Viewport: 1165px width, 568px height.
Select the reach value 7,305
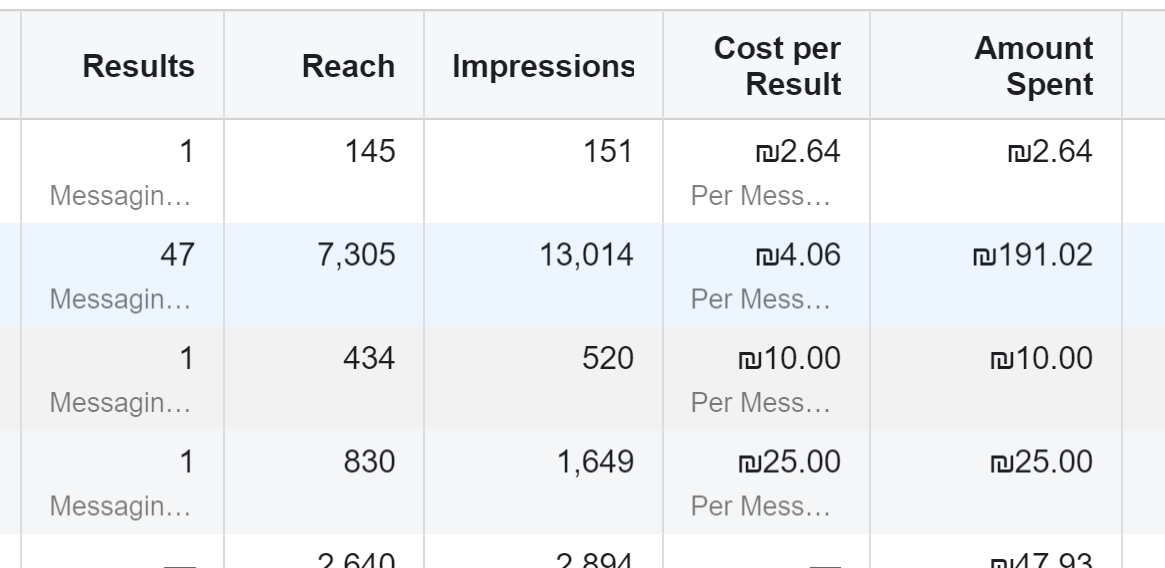coord(356,255)
